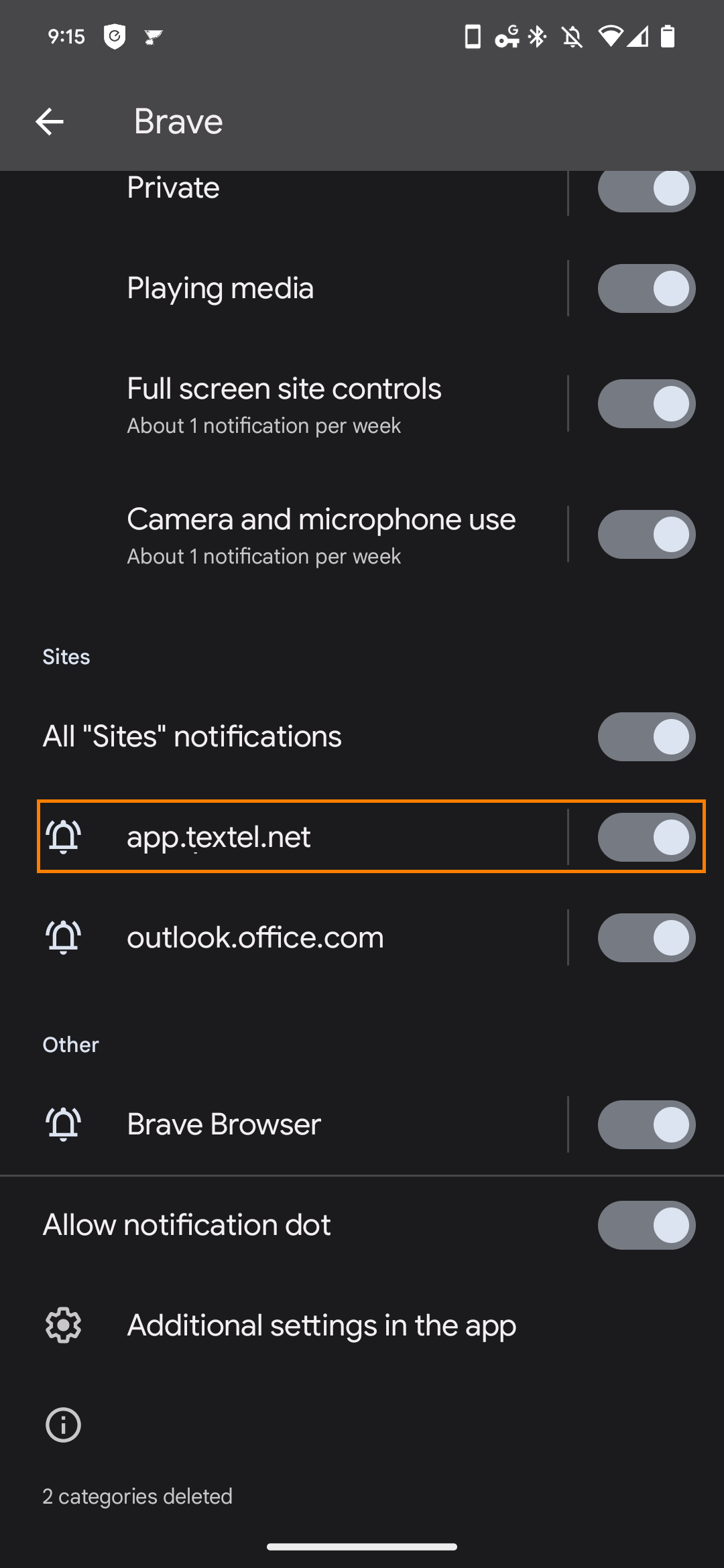Open Additional settings in the app
Screen dimensions: 724x1568
click(x=322, y=1325)
